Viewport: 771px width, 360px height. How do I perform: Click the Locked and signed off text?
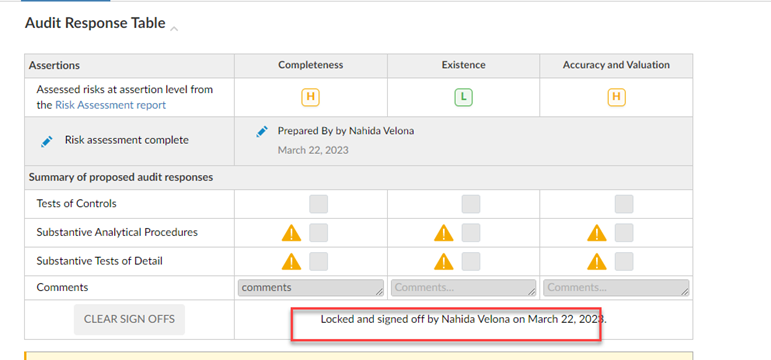click(x=464, y=319)
